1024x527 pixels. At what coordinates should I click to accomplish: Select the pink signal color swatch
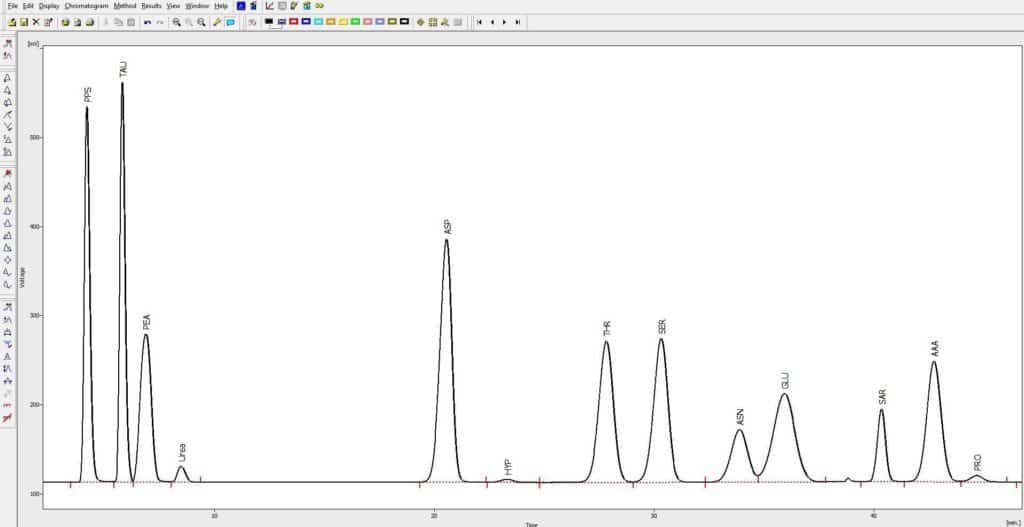click(x=367, y=22)
